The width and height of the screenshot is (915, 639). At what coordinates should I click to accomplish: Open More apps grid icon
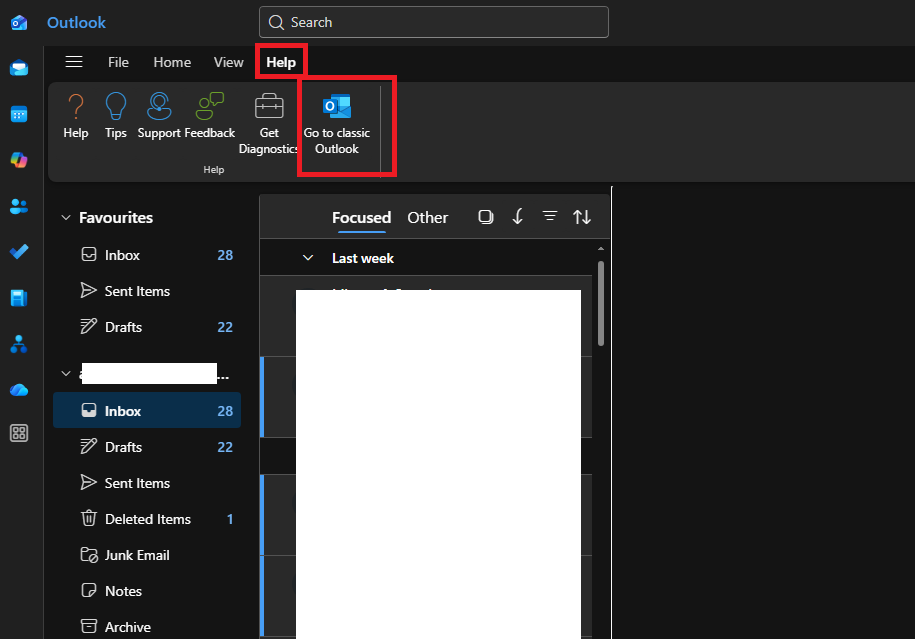pos(19,433)
